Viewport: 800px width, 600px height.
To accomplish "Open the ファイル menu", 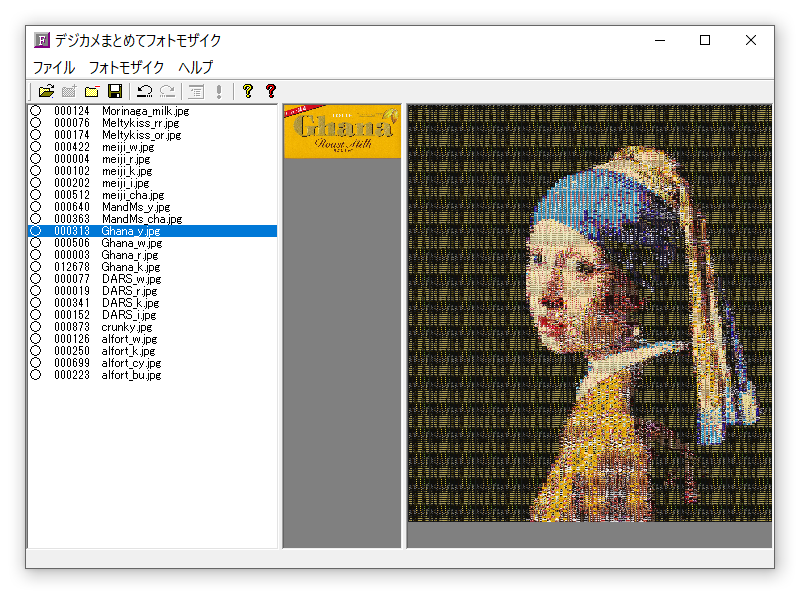I will pyautogui.click(x=54, y=67).
